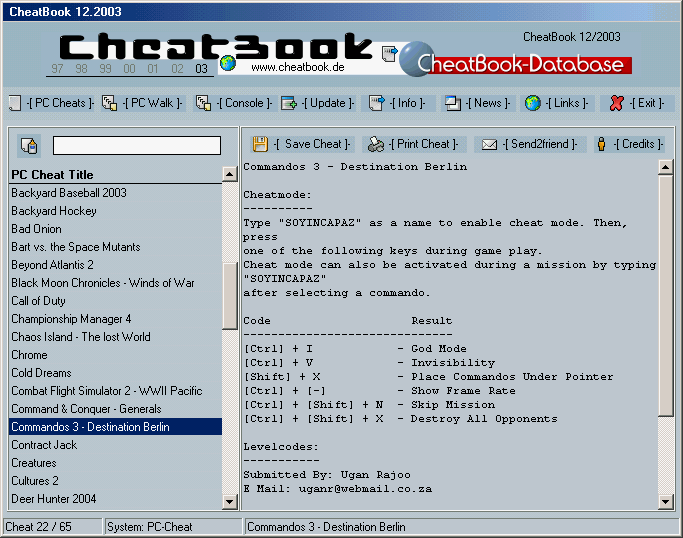Click the cheat text scrollbar down arrow
Screen dimensions: 683x538
click(x=666, y=501)
